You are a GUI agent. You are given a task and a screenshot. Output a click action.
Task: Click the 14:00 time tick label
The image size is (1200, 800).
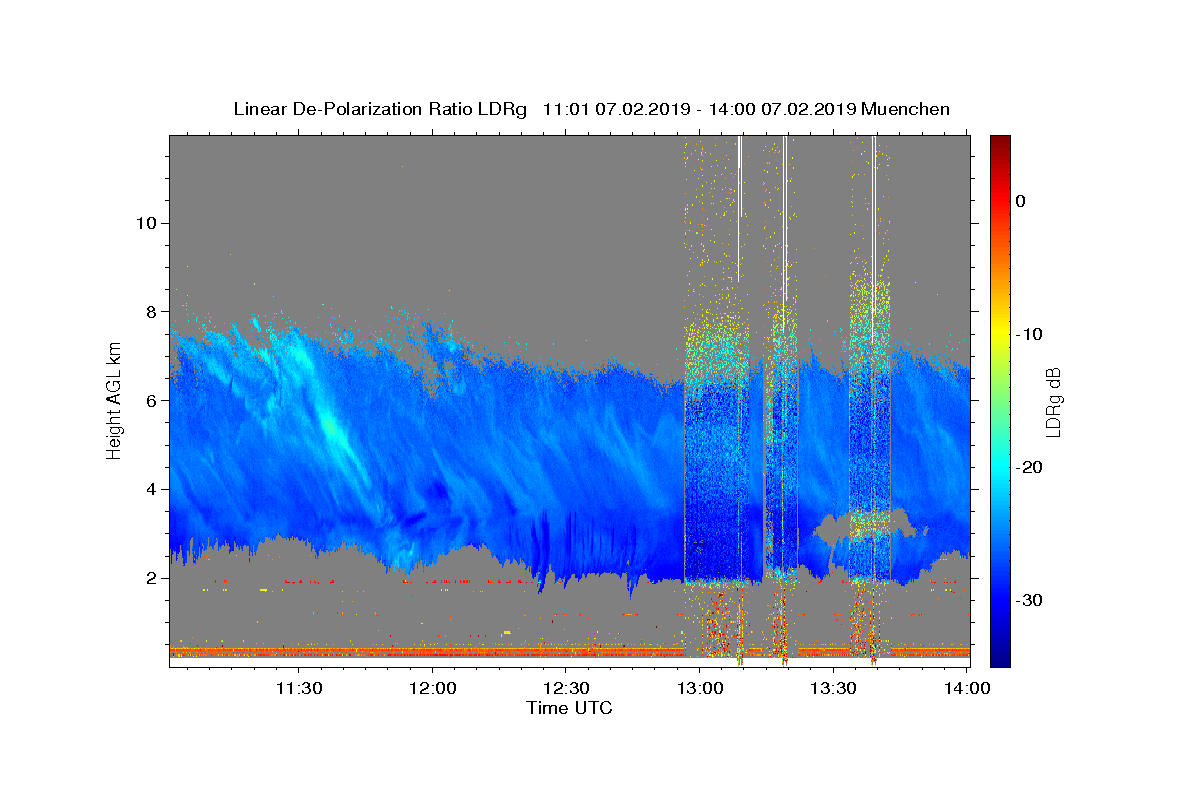[967, 688]
